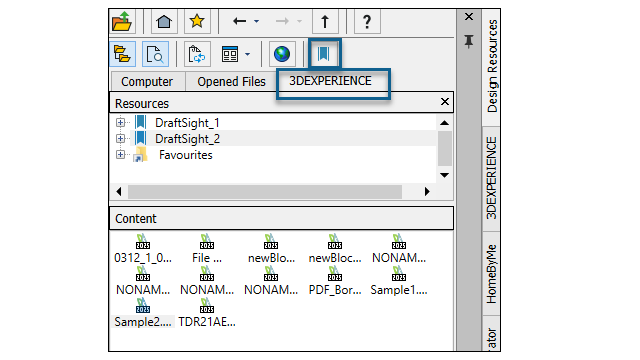
Task: Click the 3DEXPERIENCE bookmark toolbar icon
Action: 324,53
